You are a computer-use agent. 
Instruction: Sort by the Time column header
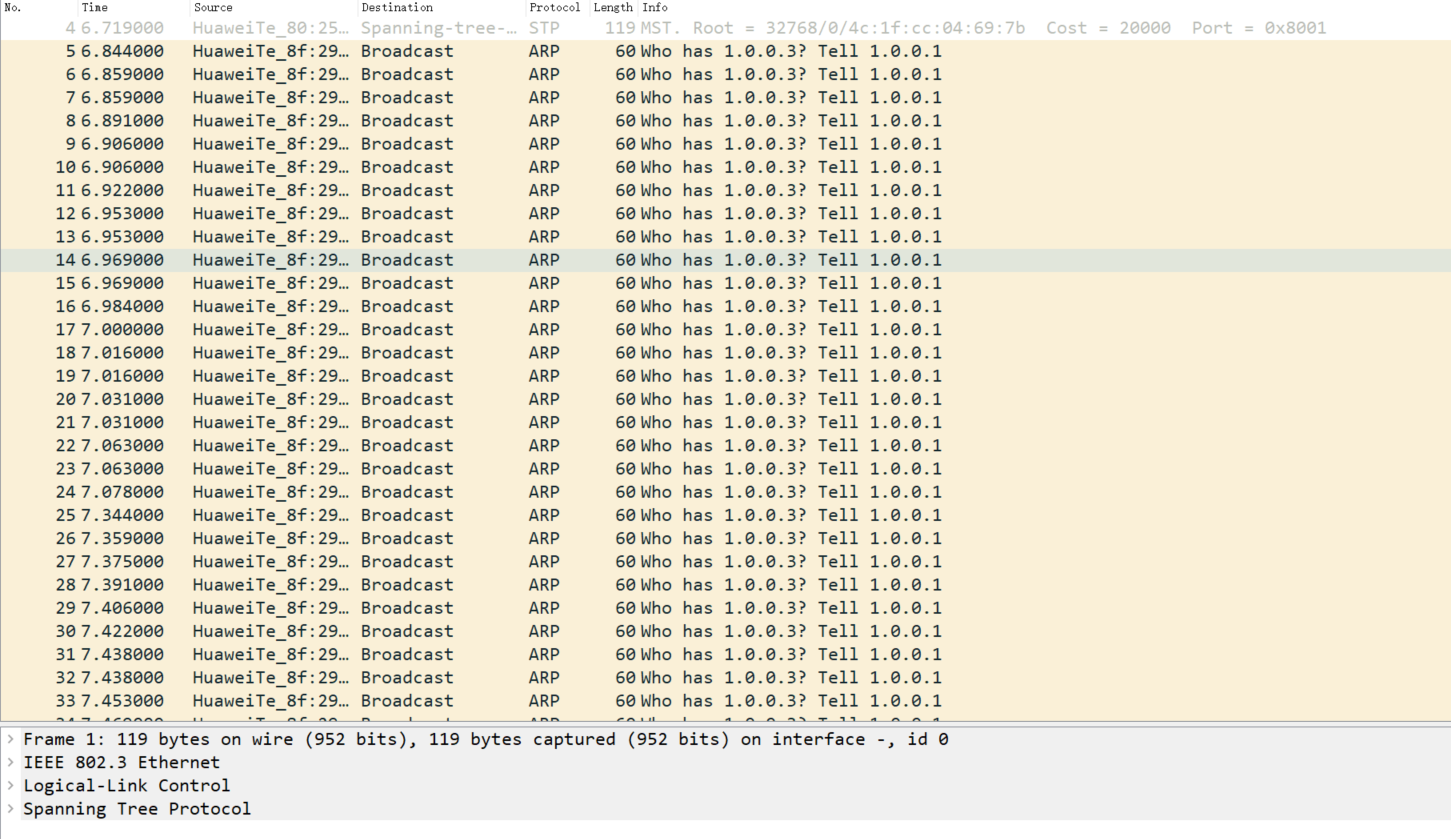pos(135,7)
